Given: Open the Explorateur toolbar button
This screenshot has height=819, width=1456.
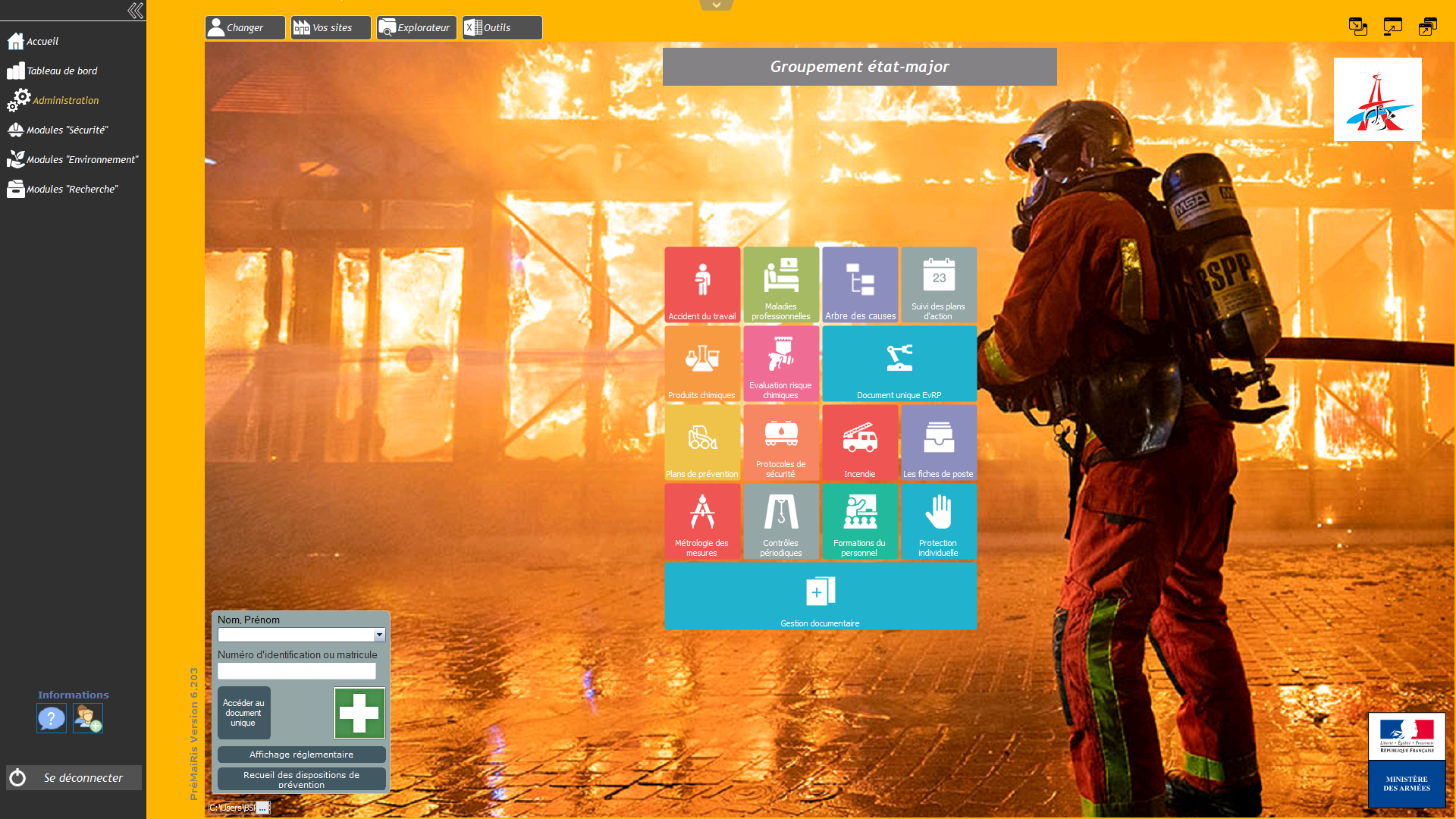Looking at the screenshot, I should 416,27.
